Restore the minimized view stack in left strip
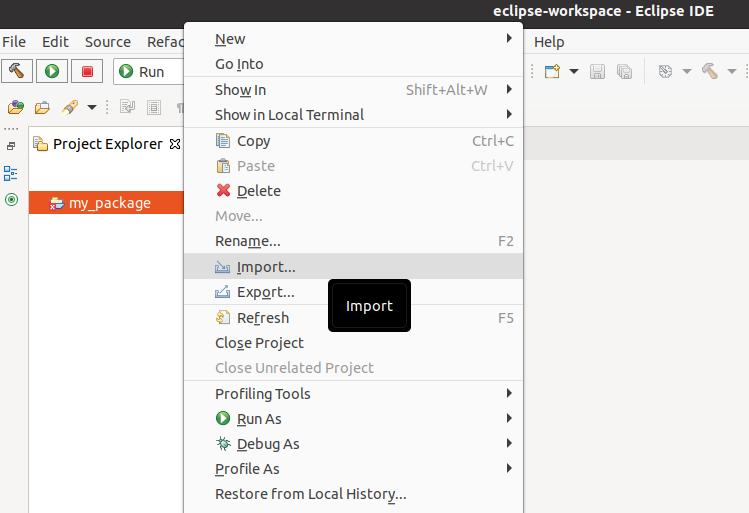 pyautogui.click(x=11, y=146)
